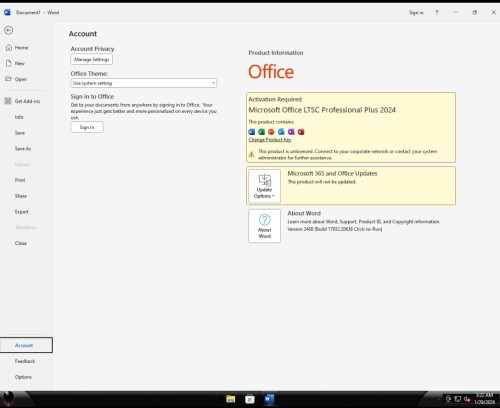Open Feedback in the sidebar
500x408 pixels.
[25, 361]
